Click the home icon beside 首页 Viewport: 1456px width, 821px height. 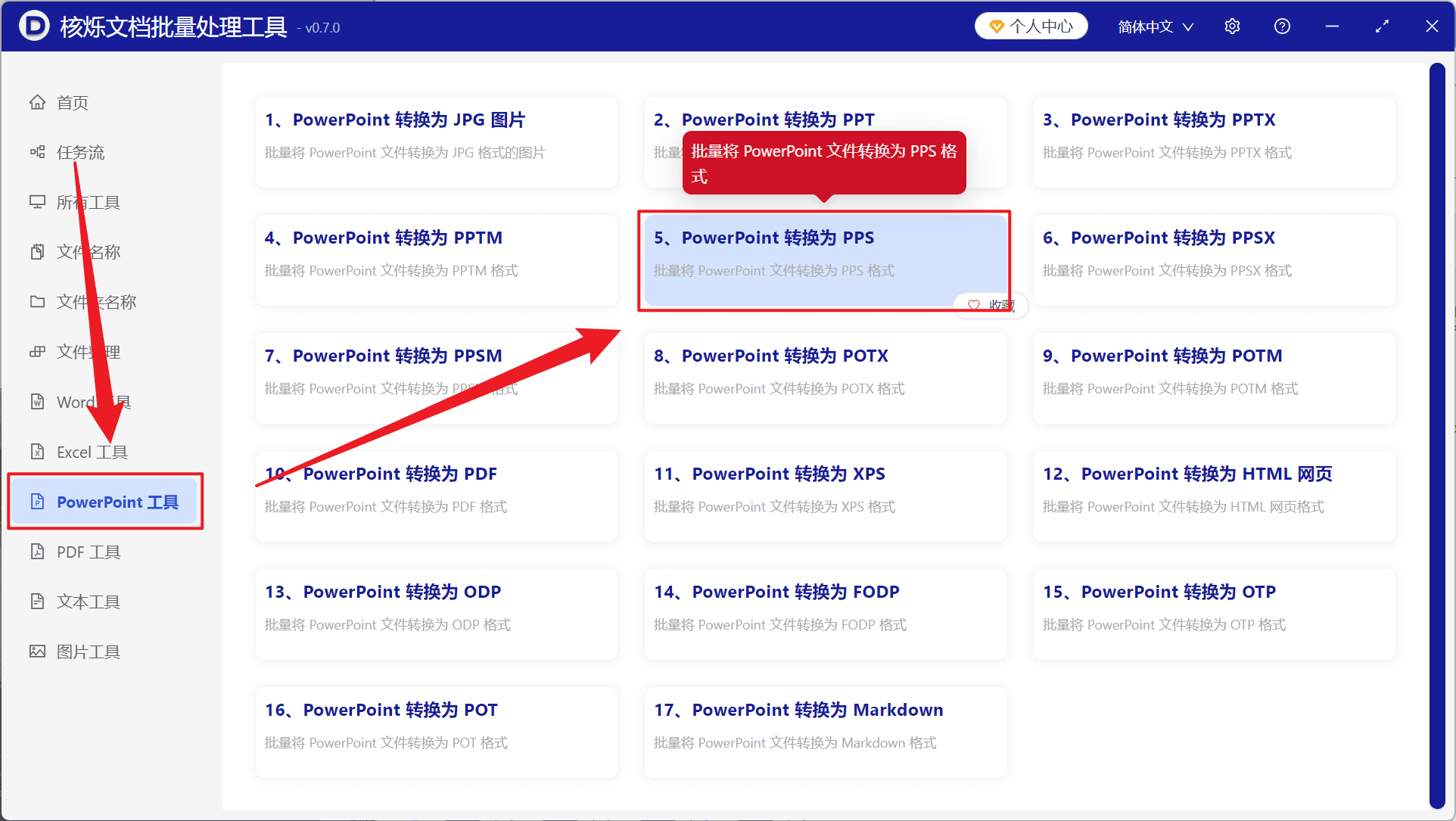point(37,102)
